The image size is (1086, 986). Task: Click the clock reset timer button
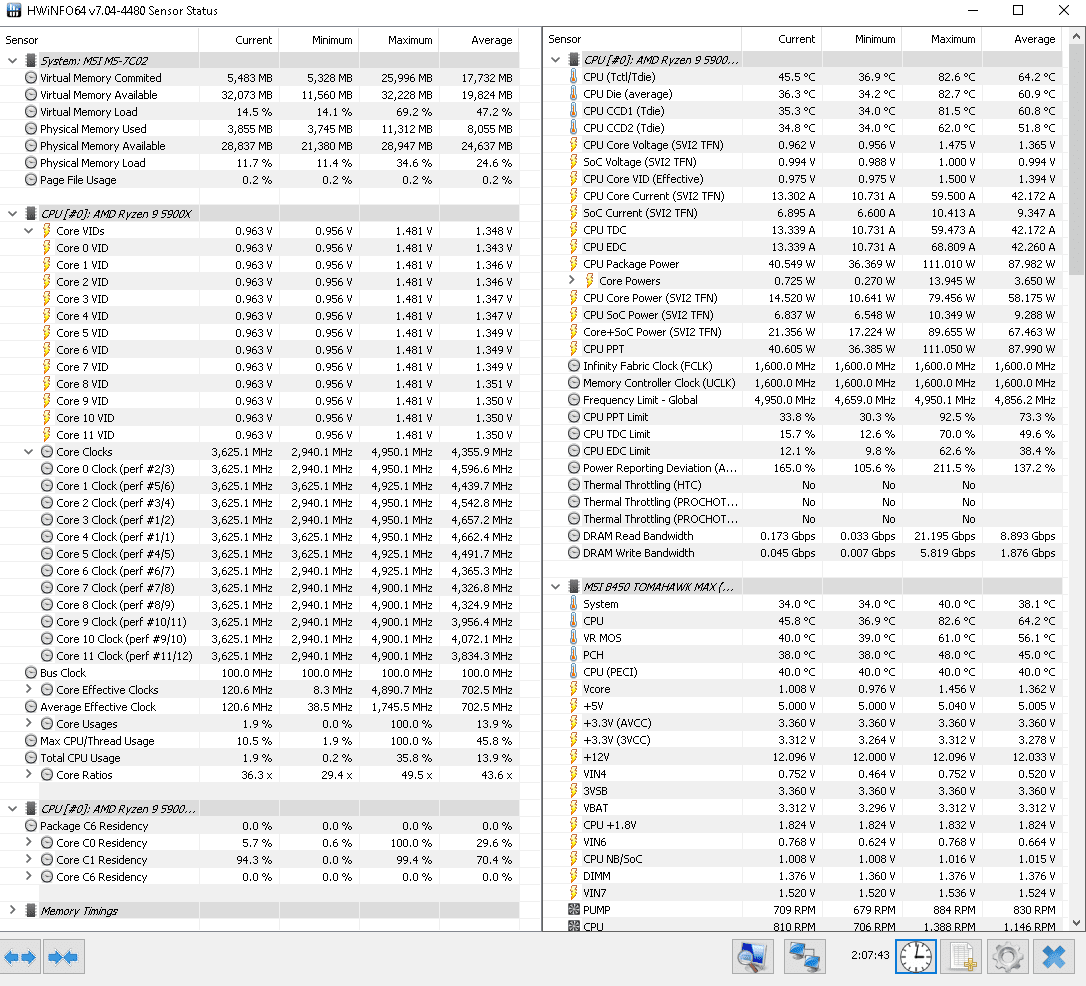pyautogui.click(x=916, y=957)
